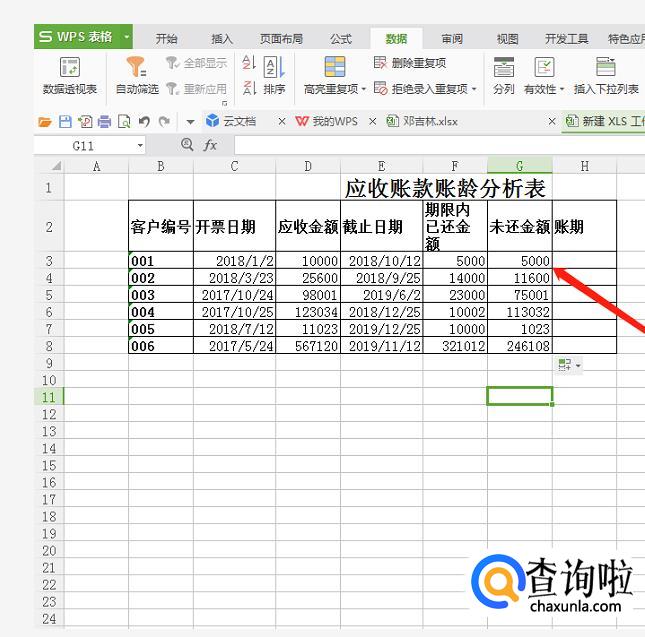Screen dimensions: 645x637
Task: Select cell containing 2018/3/23
Action: (x=234, y=278)
